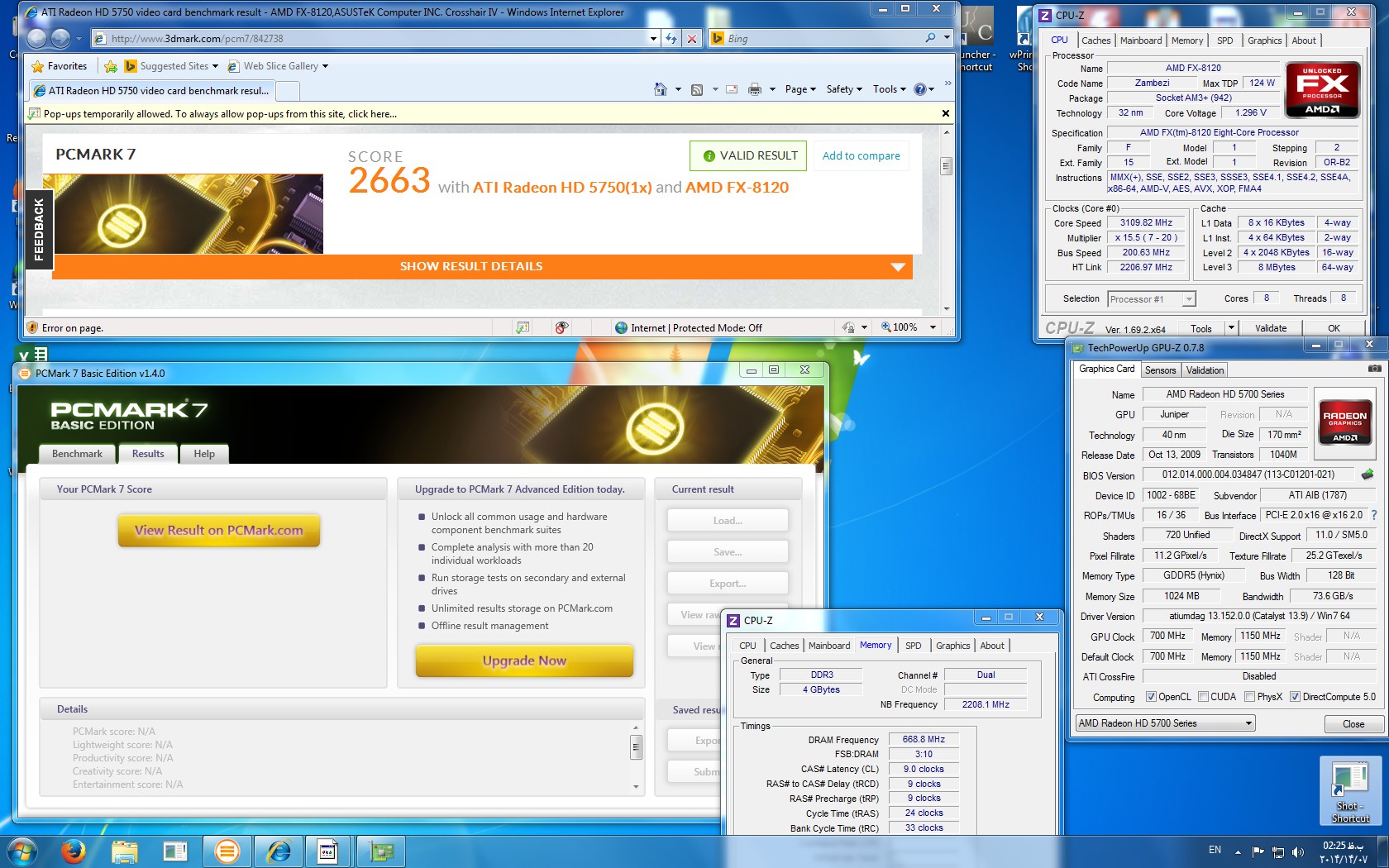Select the Benchmark tab in PCMark 7
1389x868 pixels.
[78, 454]
